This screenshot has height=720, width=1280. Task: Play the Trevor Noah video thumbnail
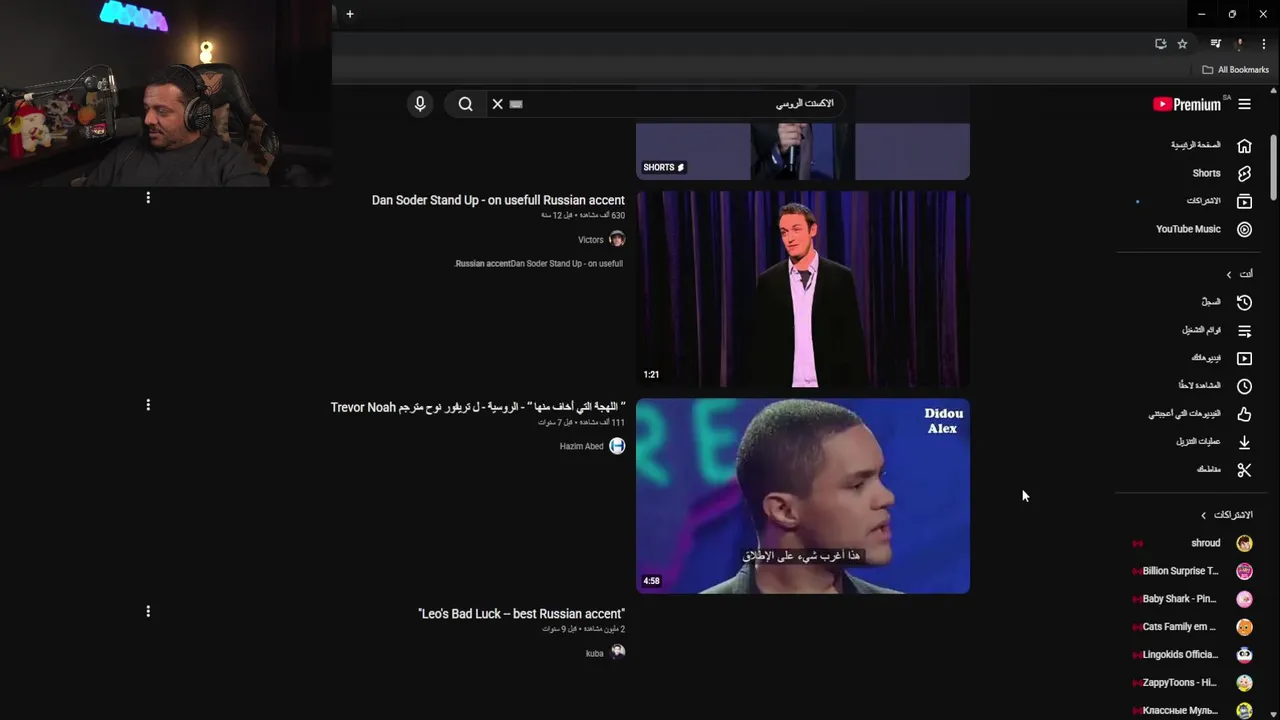[x=803, y=496]
